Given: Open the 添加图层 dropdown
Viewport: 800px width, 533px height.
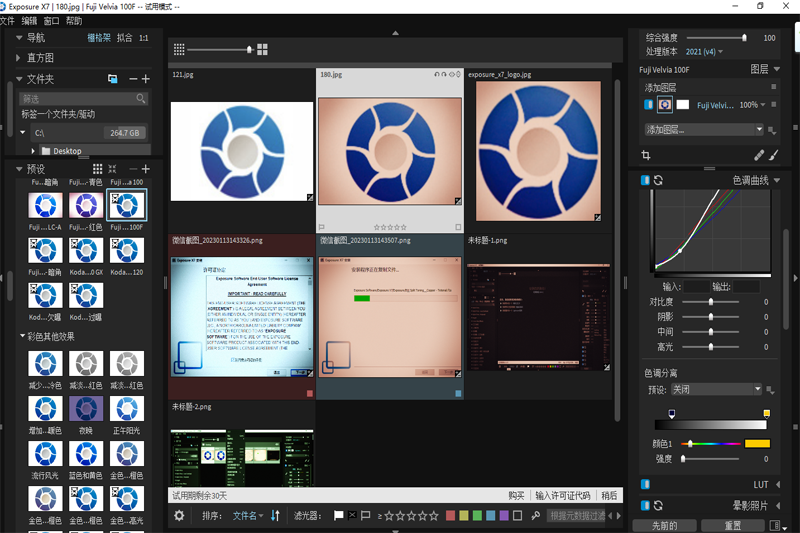Looking at the screenshot, I should (703, 129).
